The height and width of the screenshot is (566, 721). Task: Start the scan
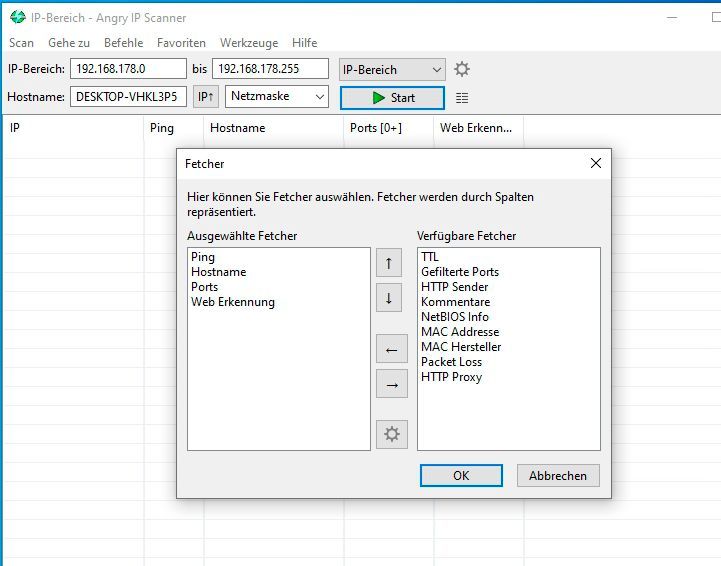[x=392, y=98]
